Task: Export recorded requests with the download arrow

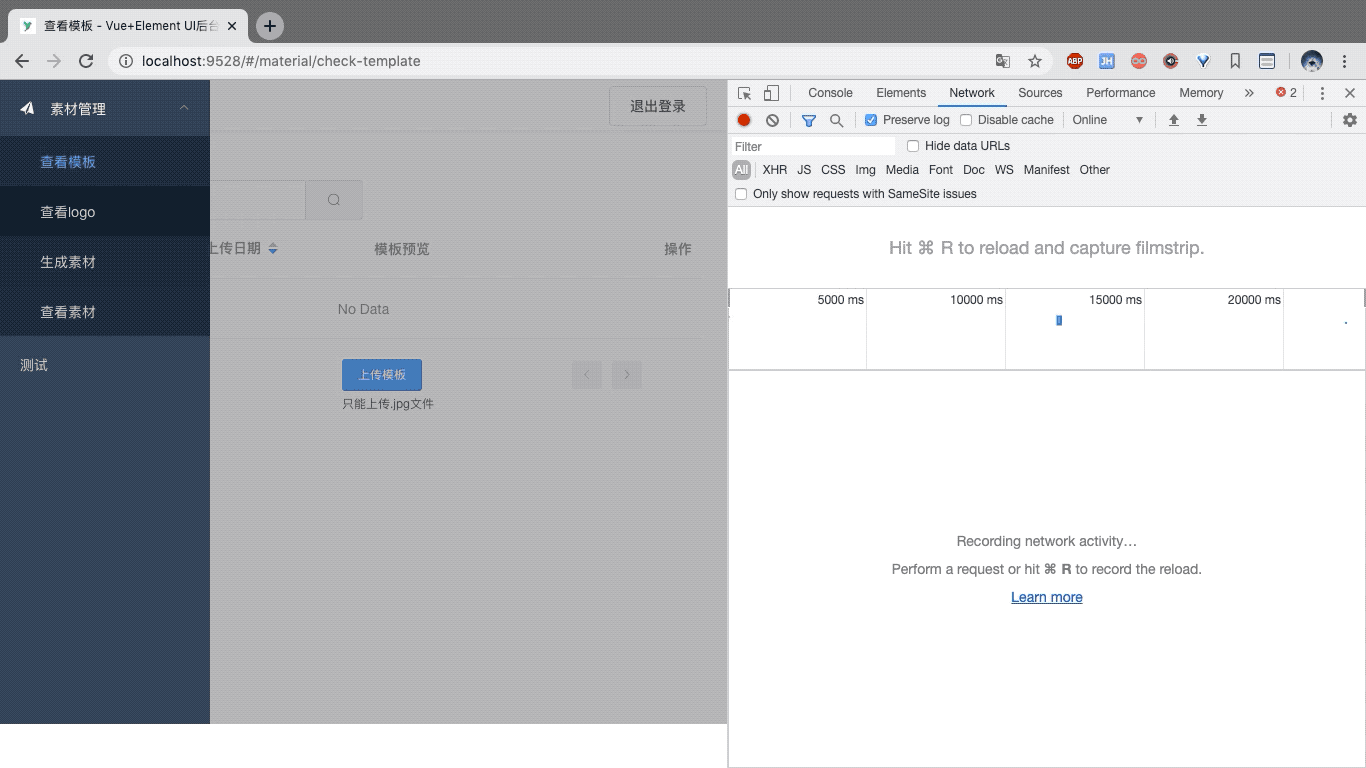Action: (1201, 120)
